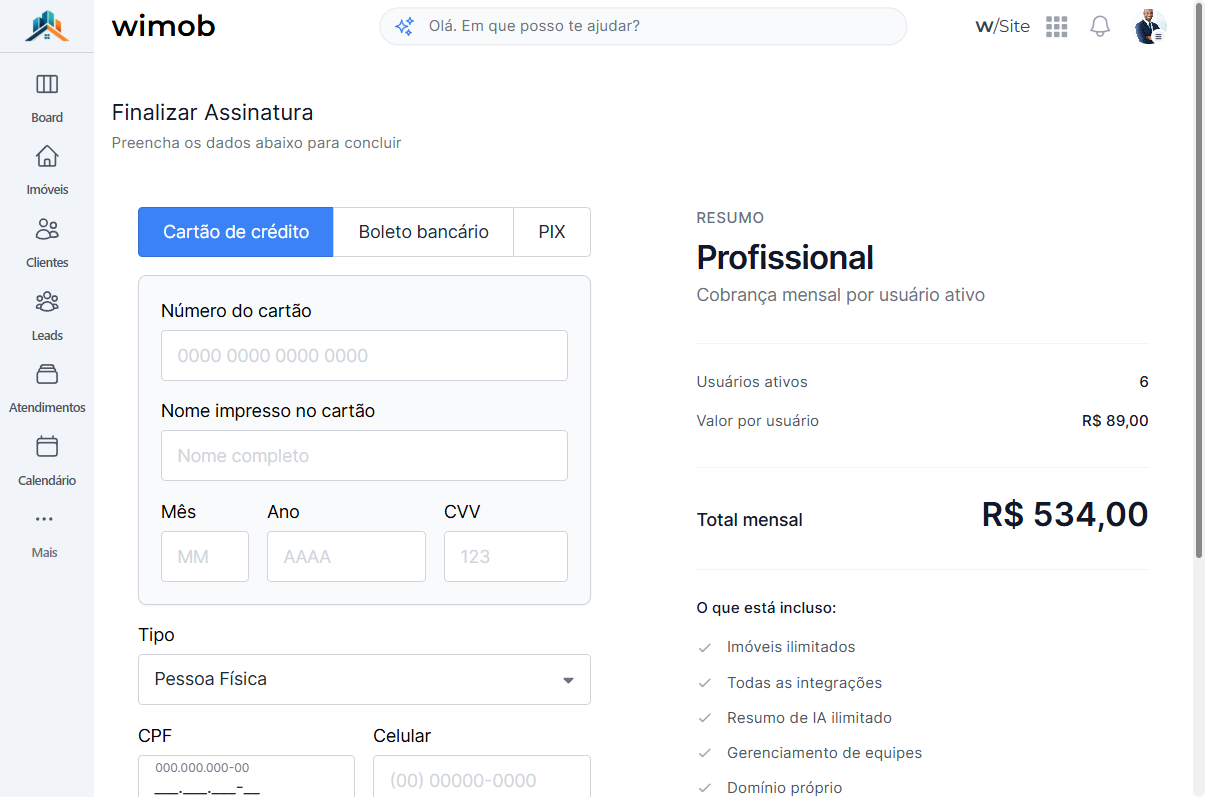
Task: Click the 'RESUMO' section label
Action: click(730, 218)
